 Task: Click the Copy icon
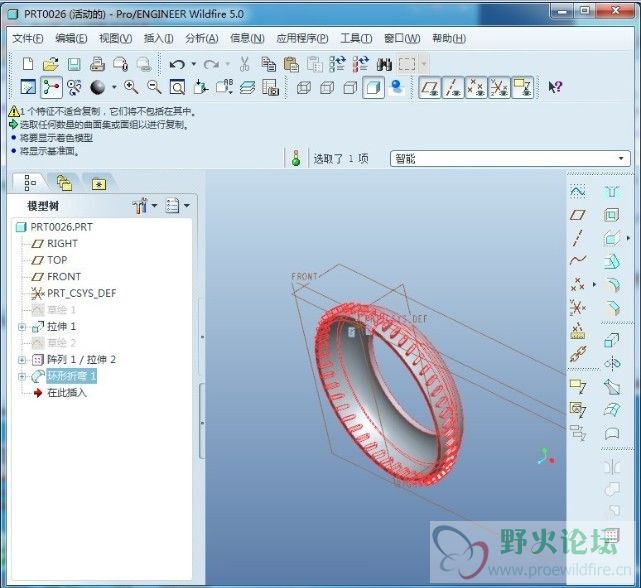(268, 64)
